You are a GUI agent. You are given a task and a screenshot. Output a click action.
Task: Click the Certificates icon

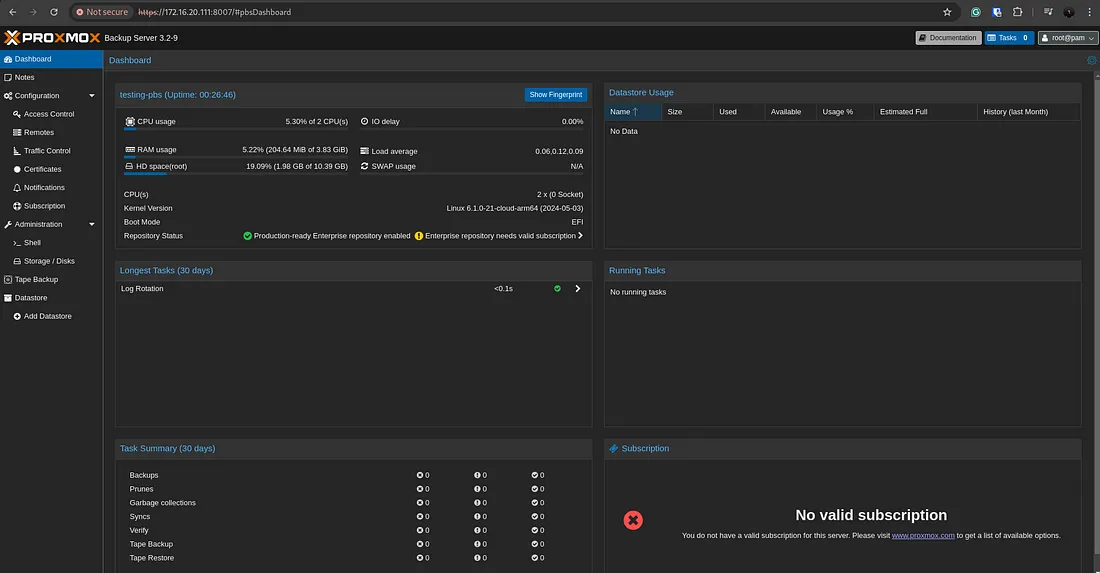(17, 169)
